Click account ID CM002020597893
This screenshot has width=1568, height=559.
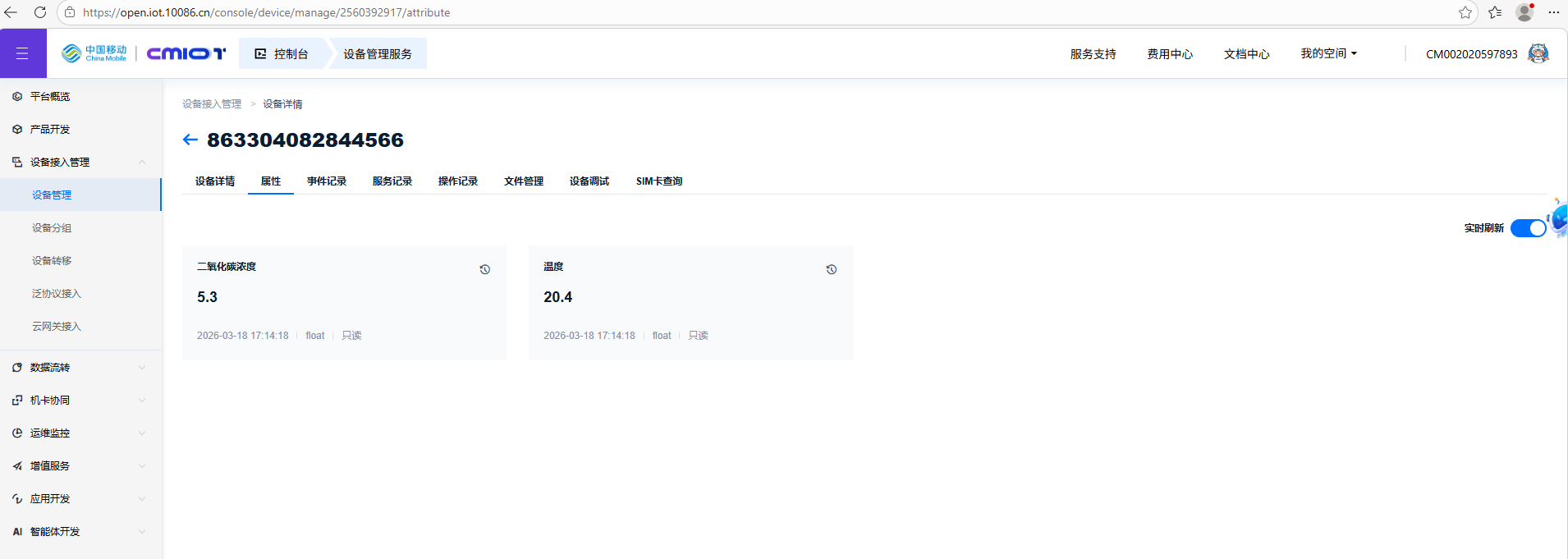(x=1472, y=54)
